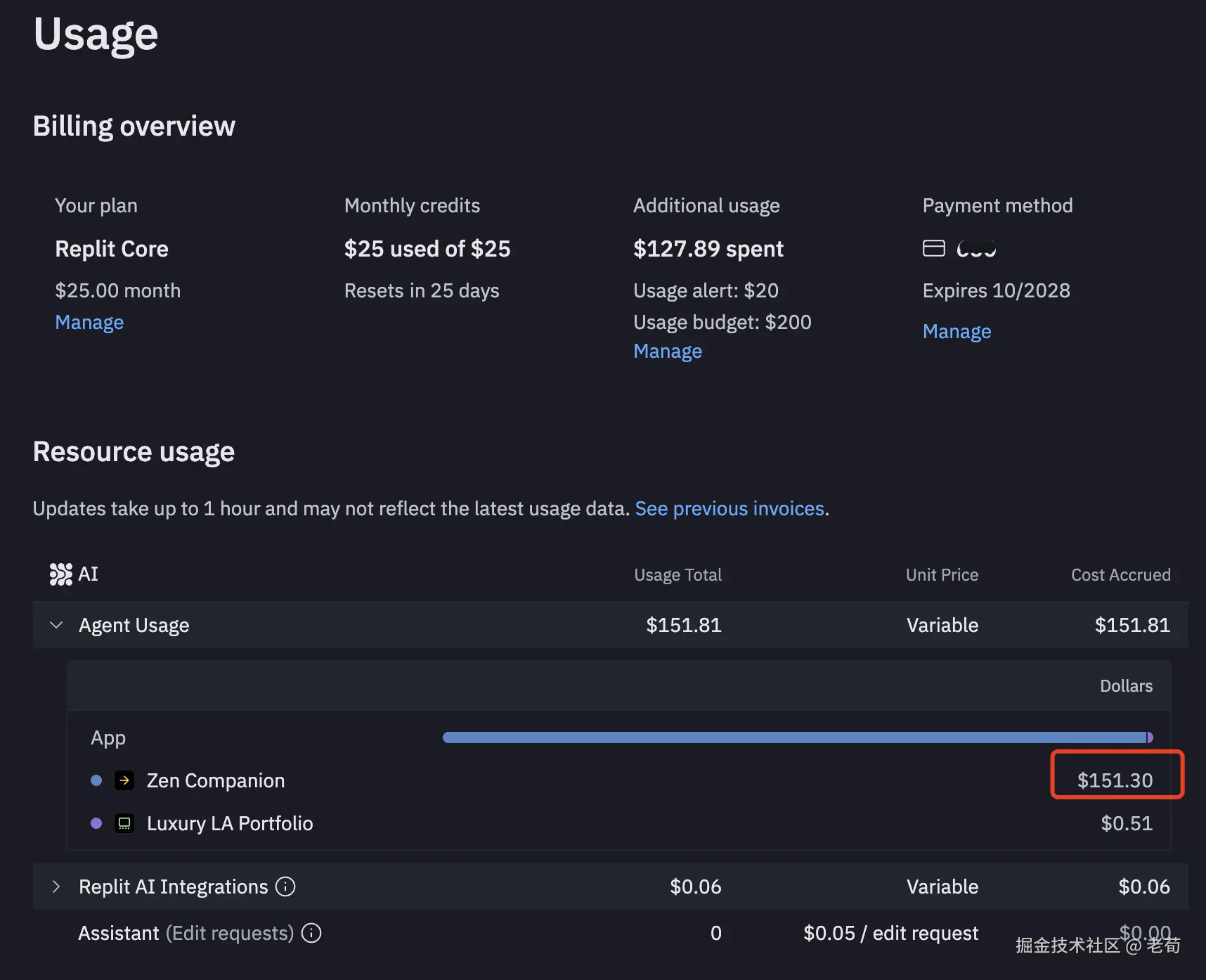Click the purple dot next to Luxury LA Portfolio
This screenshot has height=980, width=1206.
click(97, 823)
